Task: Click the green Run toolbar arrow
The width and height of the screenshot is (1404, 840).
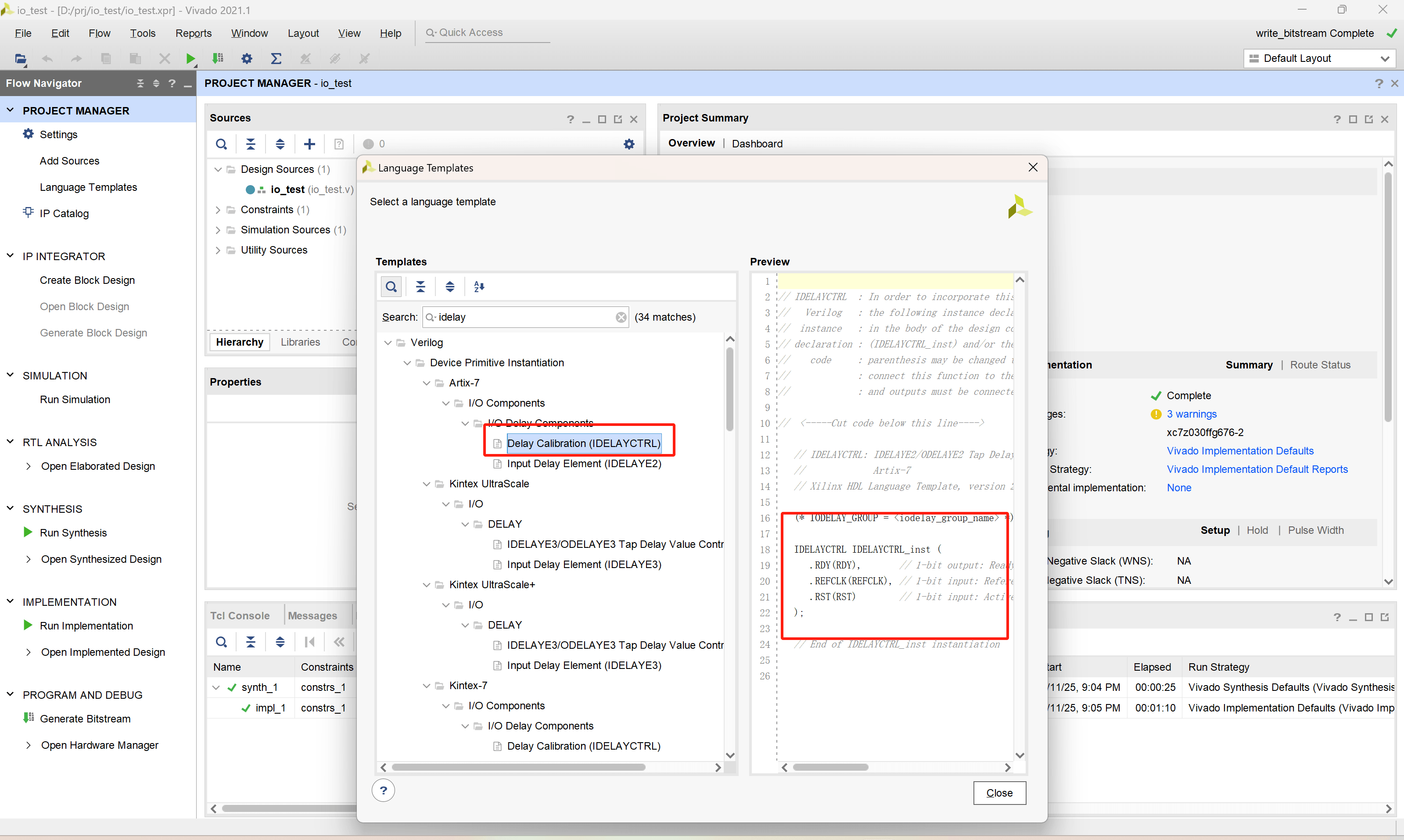Action: point(190,58)
